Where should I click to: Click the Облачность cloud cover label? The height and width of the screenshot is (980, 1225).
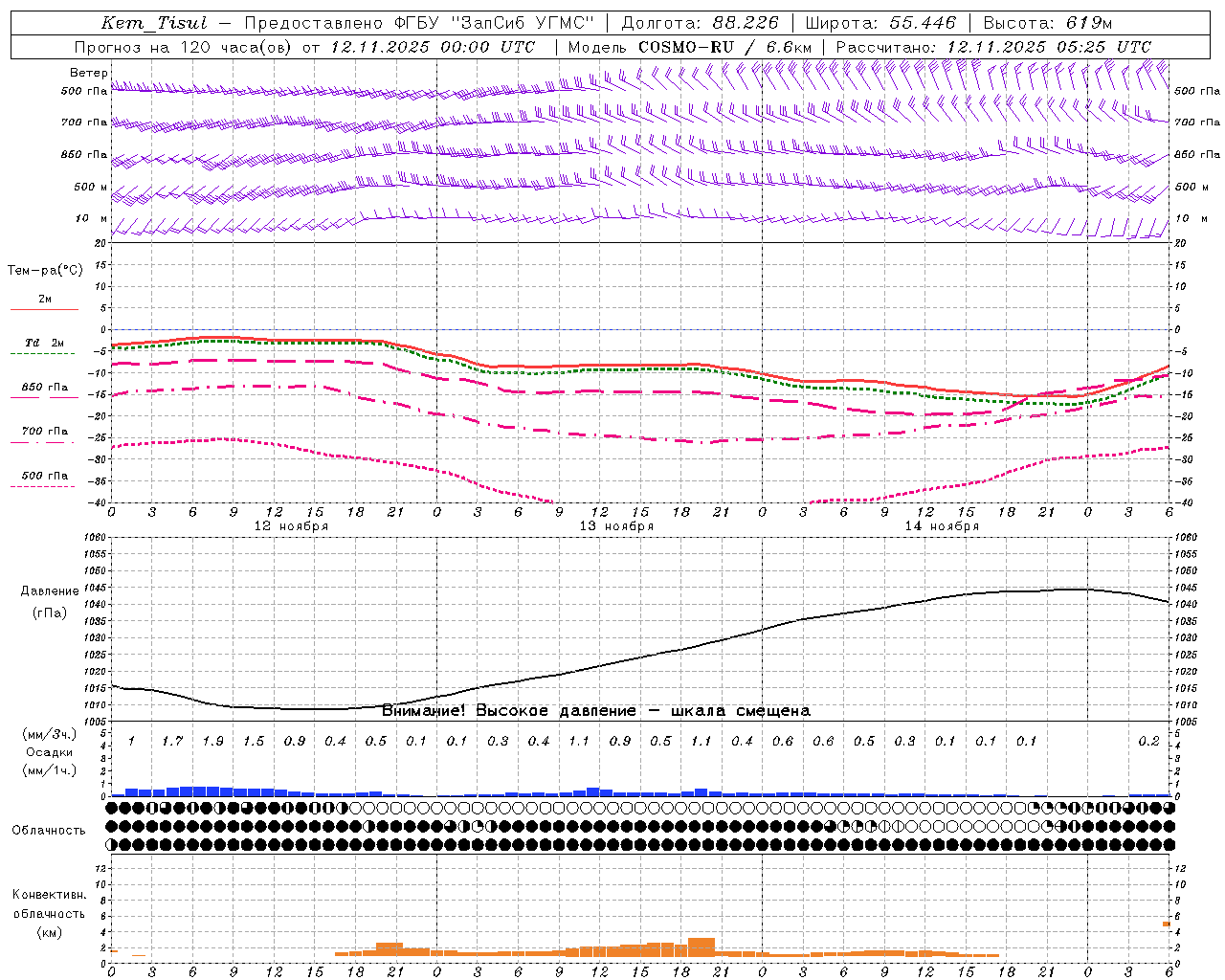(49, 831)
